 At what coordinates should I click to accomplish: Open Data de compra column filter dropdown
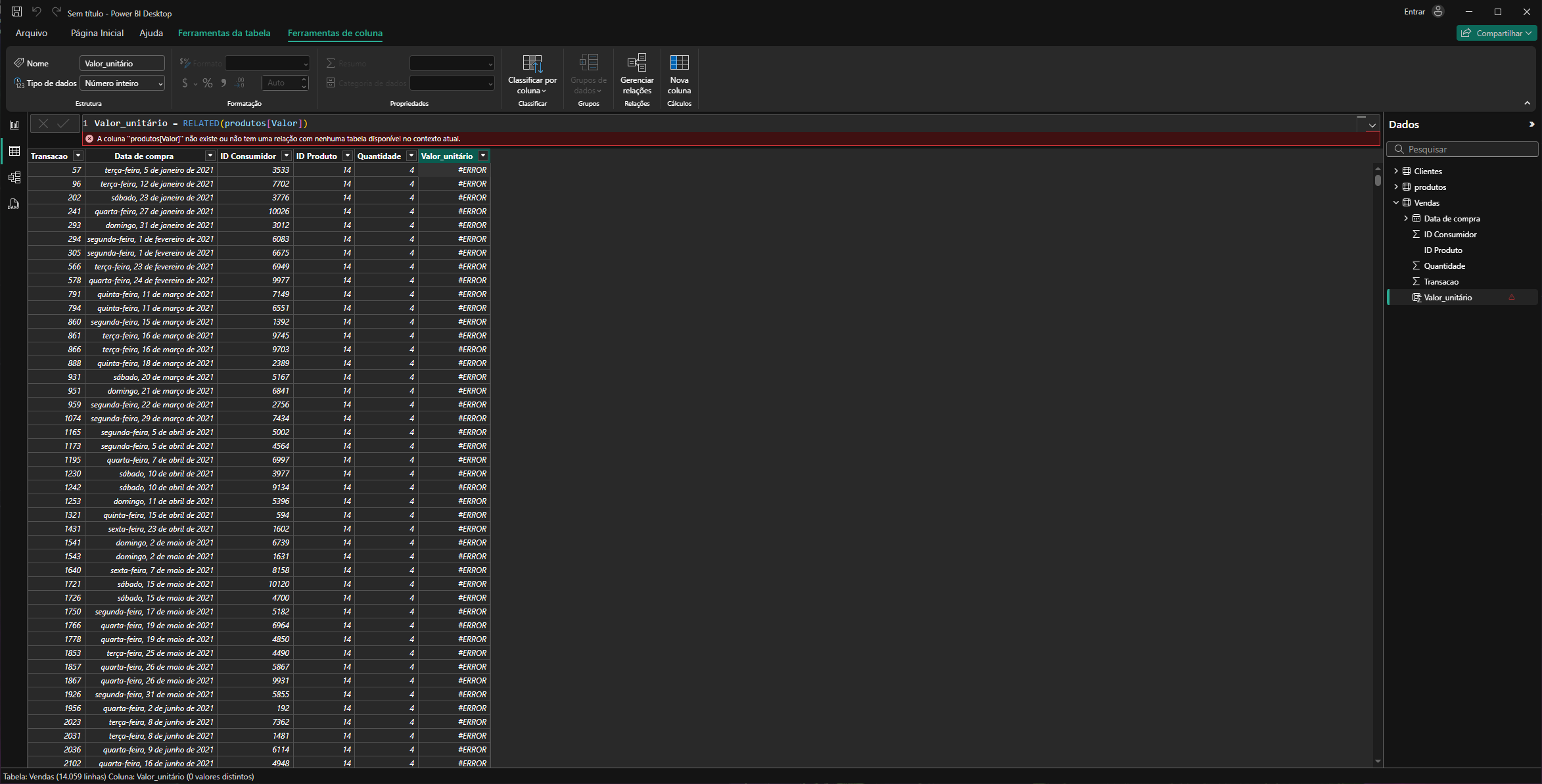(x=210, y=156)
